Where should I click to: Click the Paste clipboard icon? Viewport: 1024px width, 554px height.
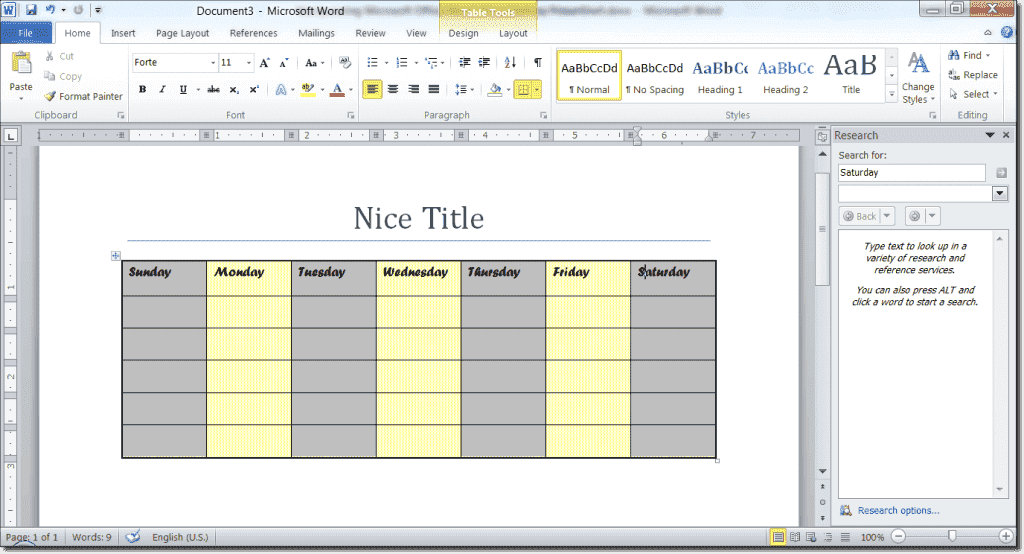[x=21, y=64]
